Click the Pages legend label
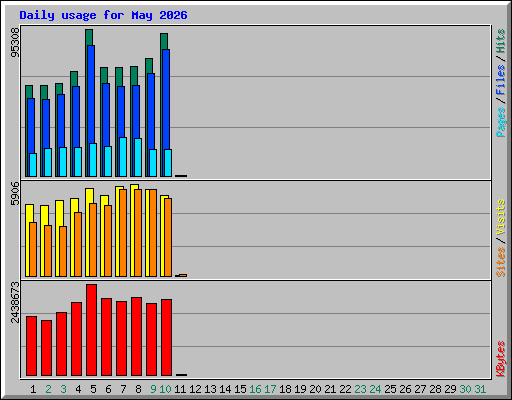Screen dimensions: 512x400 pos(500,122)
